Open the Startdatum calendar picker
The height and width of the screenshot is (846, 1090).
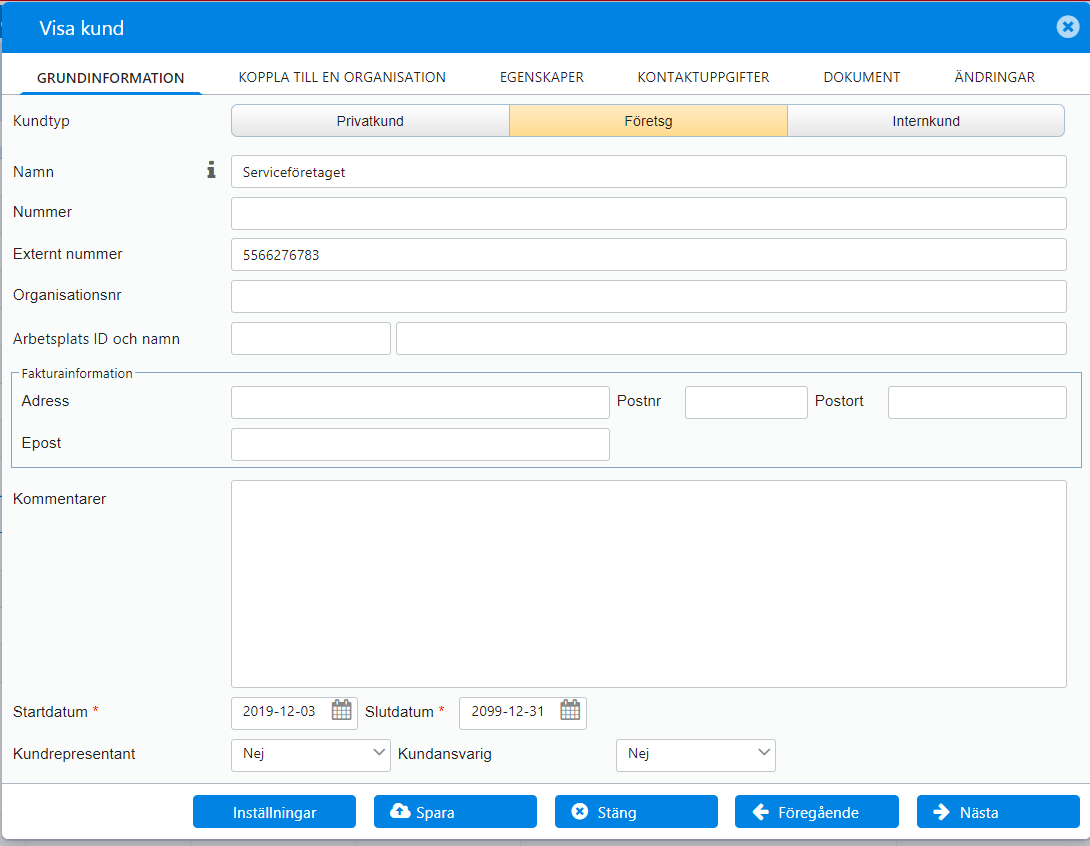coord(341,710)
